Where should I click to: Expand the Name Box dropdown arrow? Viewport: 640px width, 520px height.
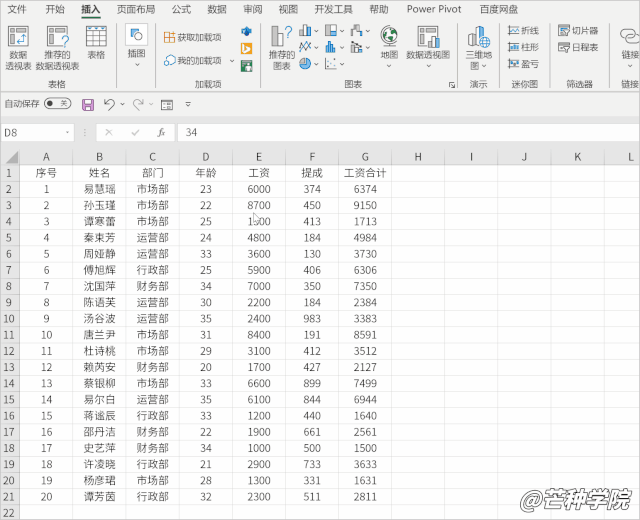[67, 133]
